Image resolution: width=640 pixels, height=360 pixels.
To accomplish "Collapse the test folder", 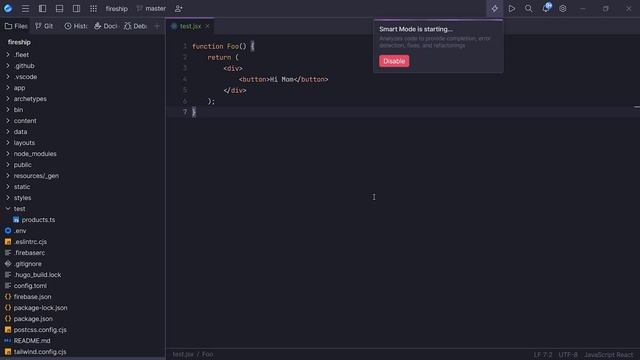I will 8,209.
